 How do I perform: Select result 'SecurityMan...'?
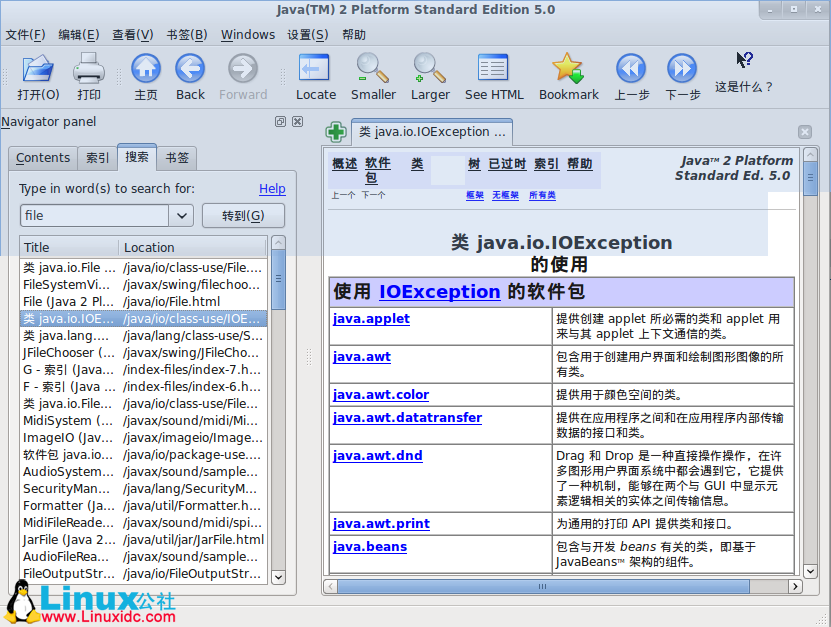pyautogui.click(x=143, y=488)
